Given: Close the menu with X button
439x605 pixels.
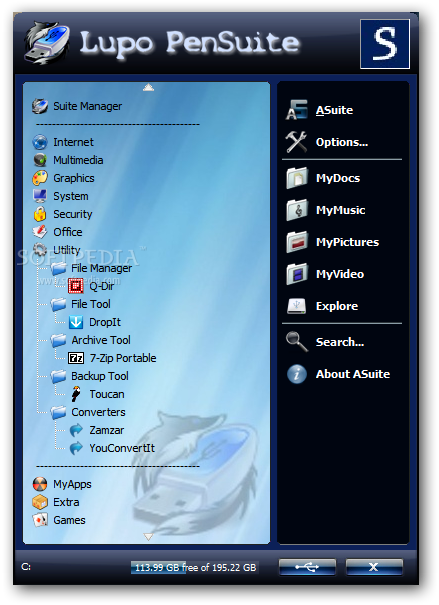Looking at the screenshot, I should pos(374,567).
